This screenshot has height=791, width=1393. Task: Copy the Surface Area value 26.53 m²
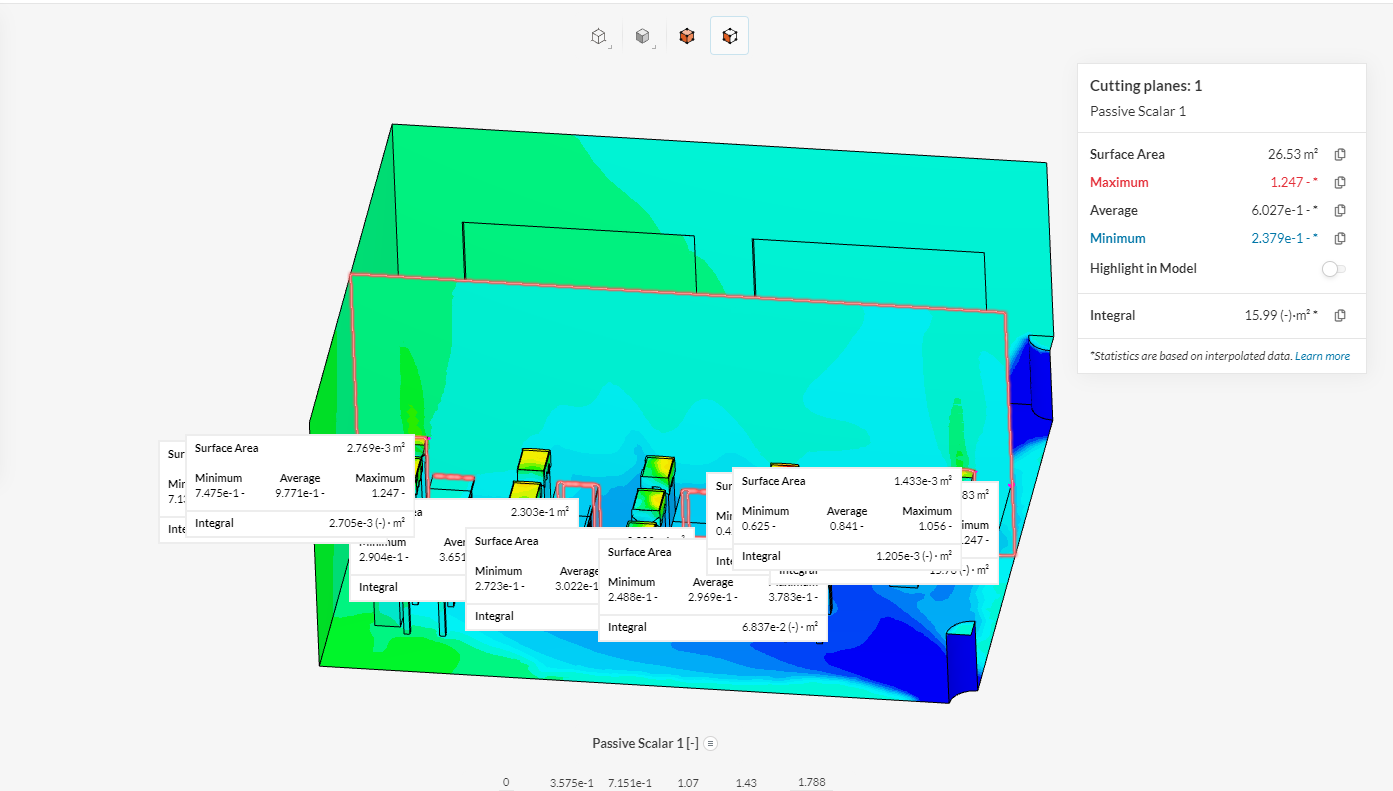tap(1340, 154)
